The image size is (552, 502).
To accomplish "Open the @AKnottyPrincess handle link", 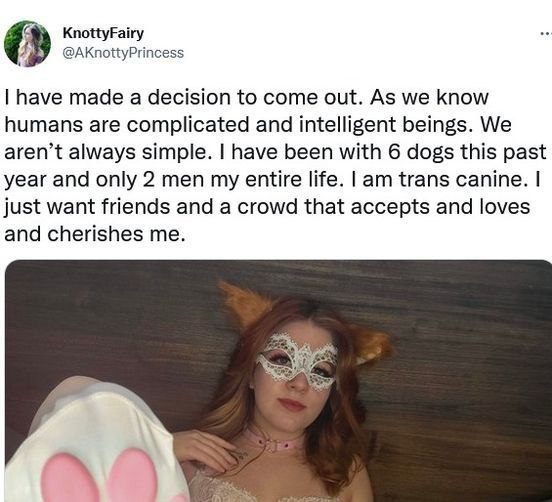I will (123, 53).
